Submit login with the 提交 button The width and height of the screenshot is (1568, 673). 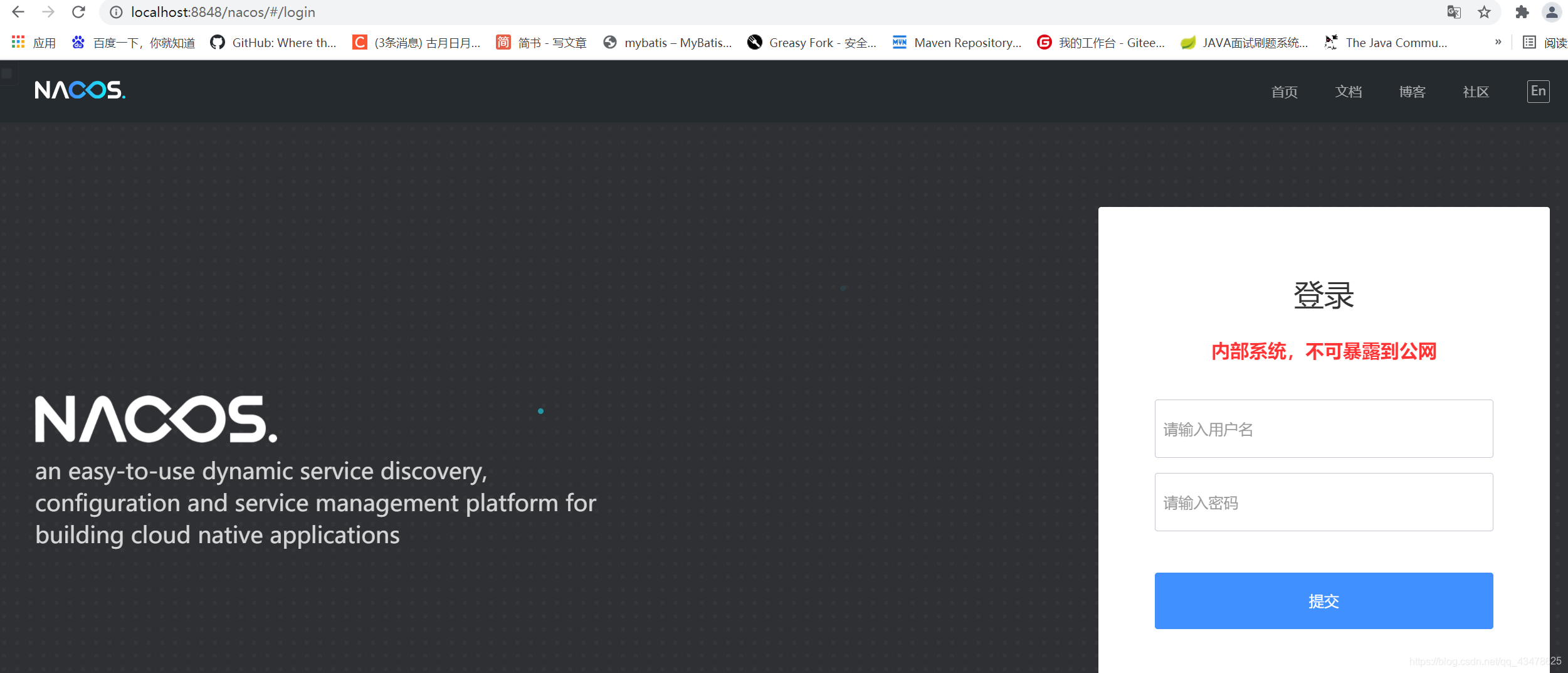coord(1323,601)
